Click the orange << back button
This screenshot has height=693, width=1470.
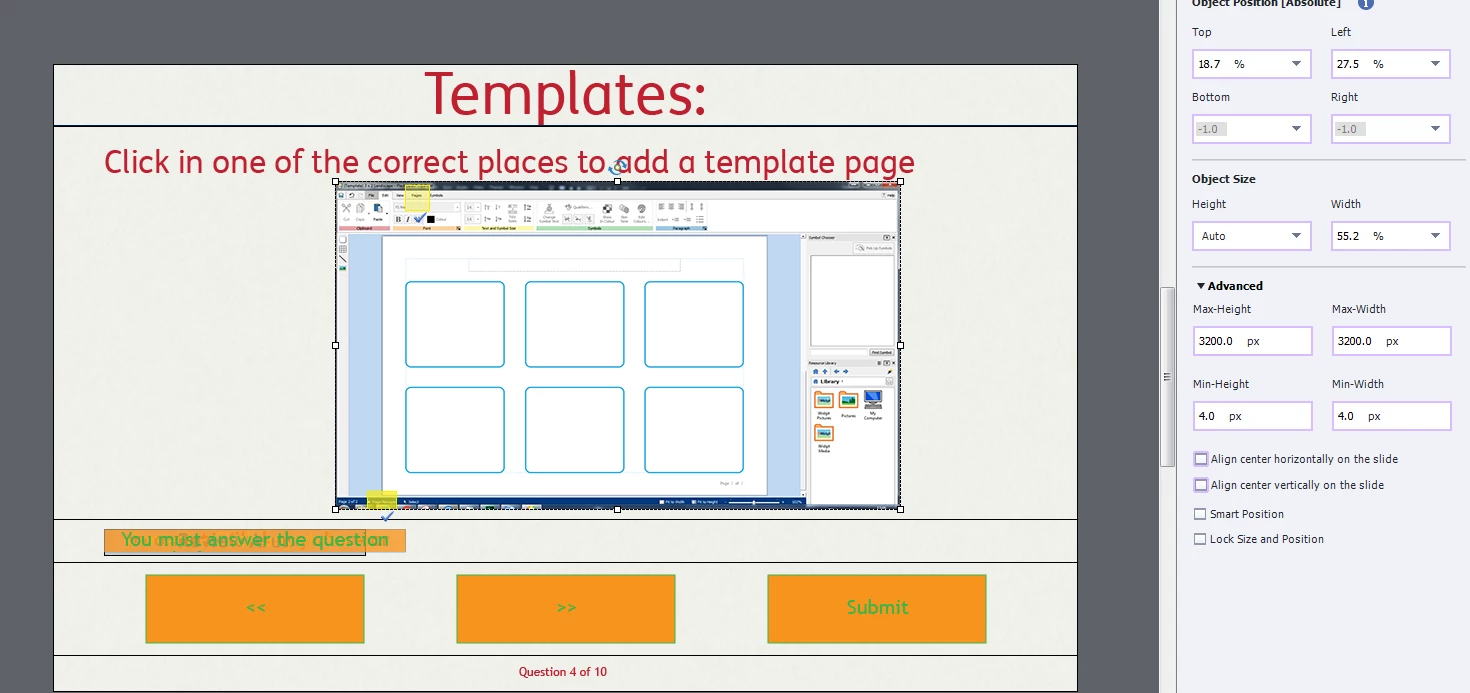coord(255,608)
